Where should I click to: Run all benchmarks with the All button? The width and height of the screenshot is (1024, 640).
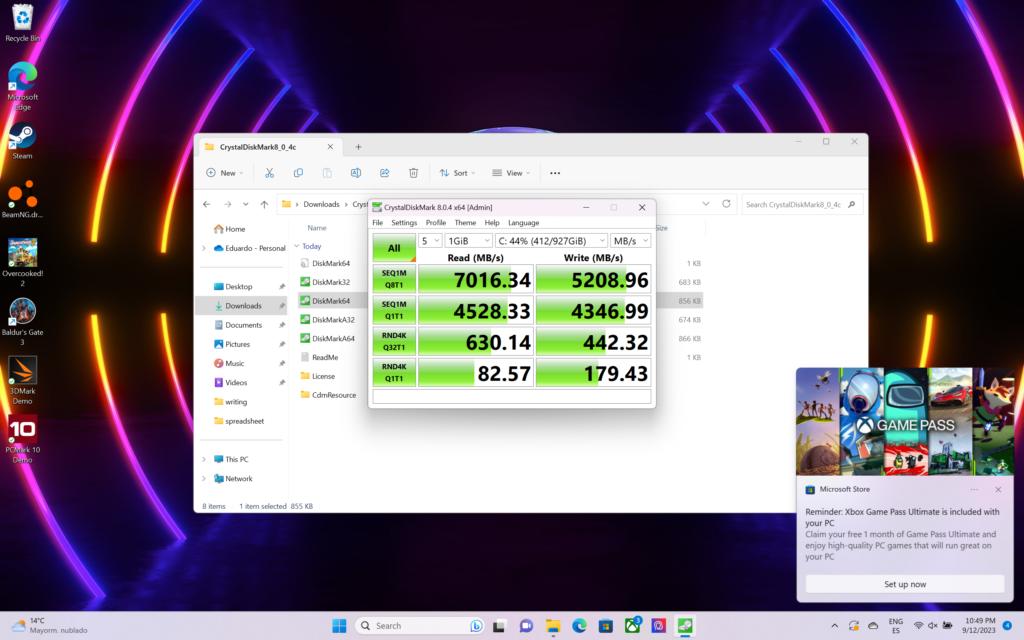point(394,248)
